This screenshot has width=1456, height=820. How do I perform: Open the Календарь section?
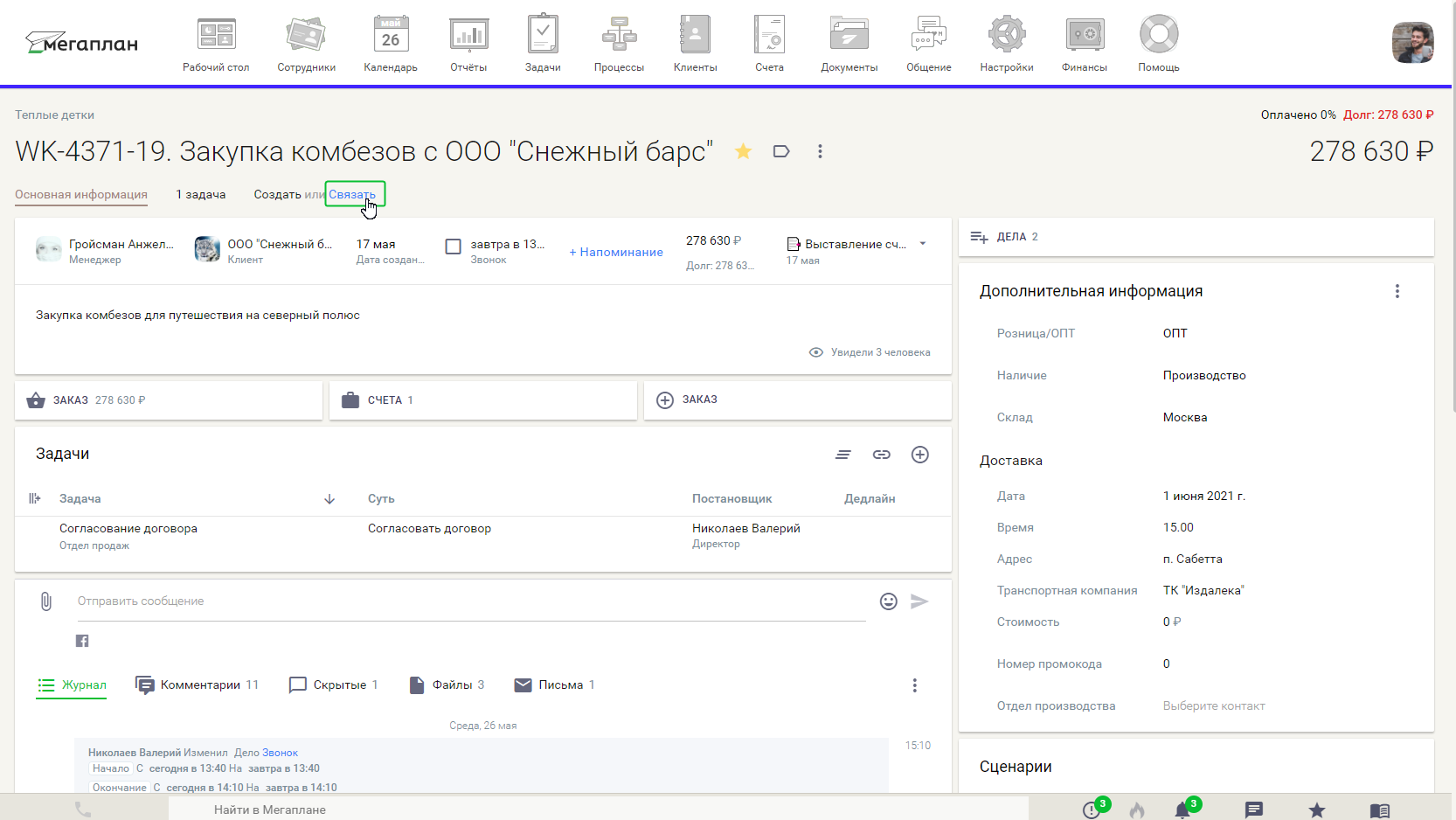391,44
